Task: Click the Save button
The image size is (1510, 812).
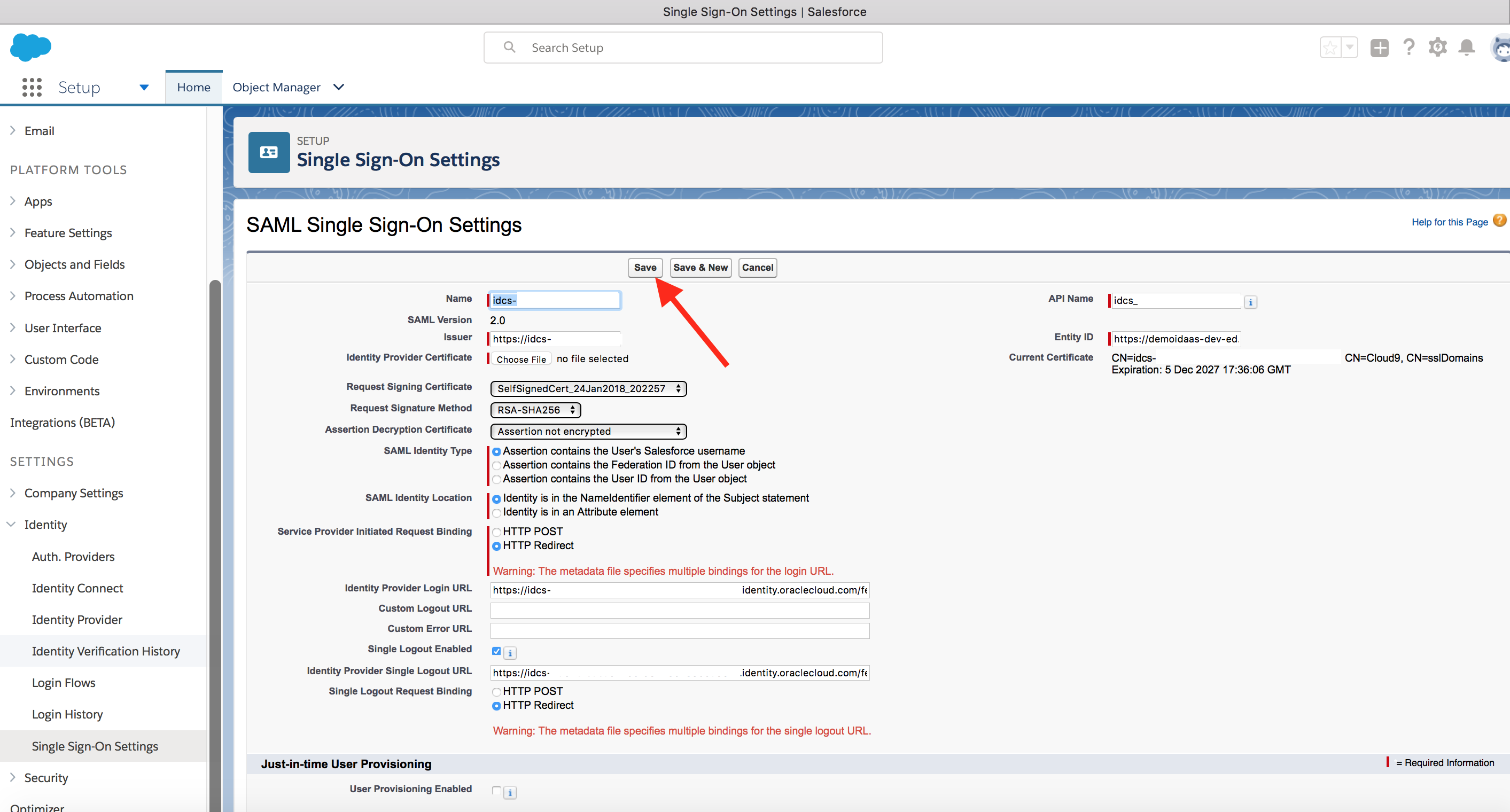Action: 645,268
